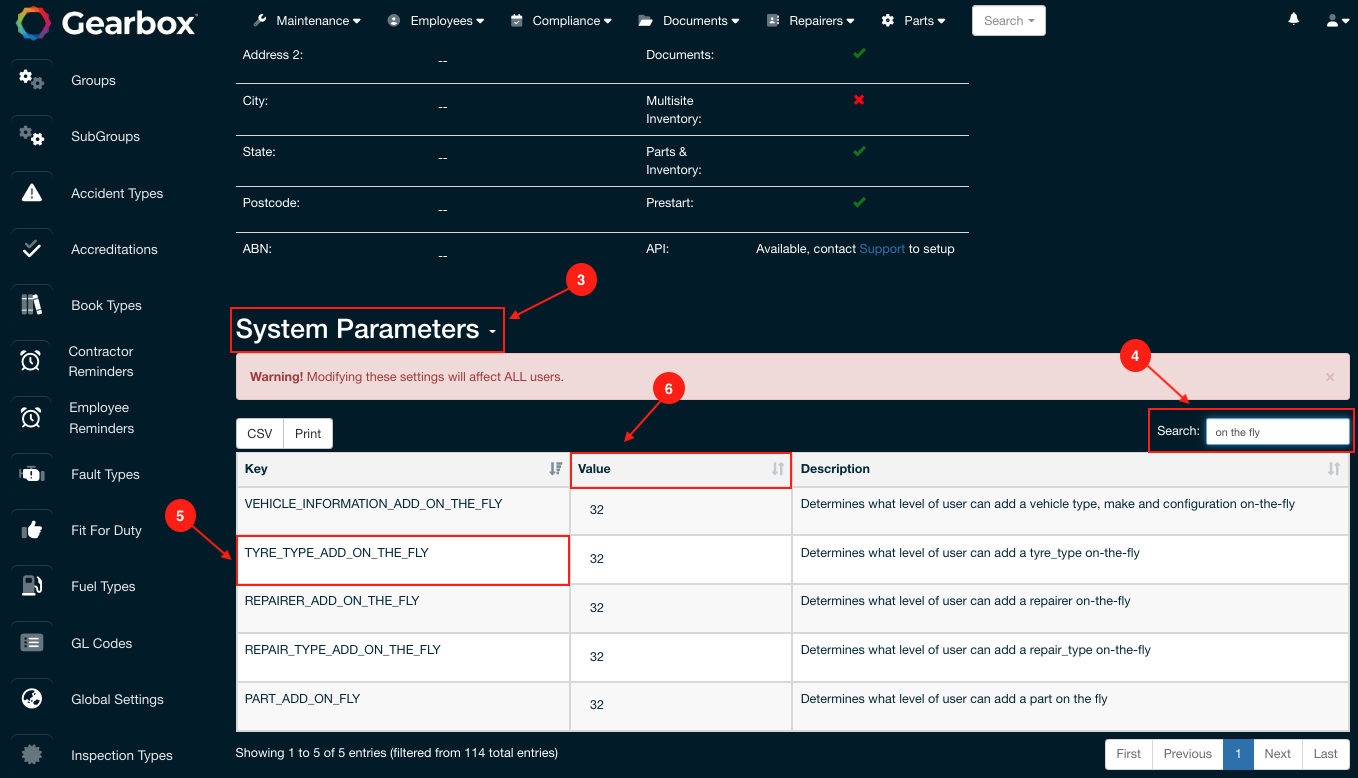Sort table by Key column
This screenshot has height=778, width=1358.
[403, 469]
